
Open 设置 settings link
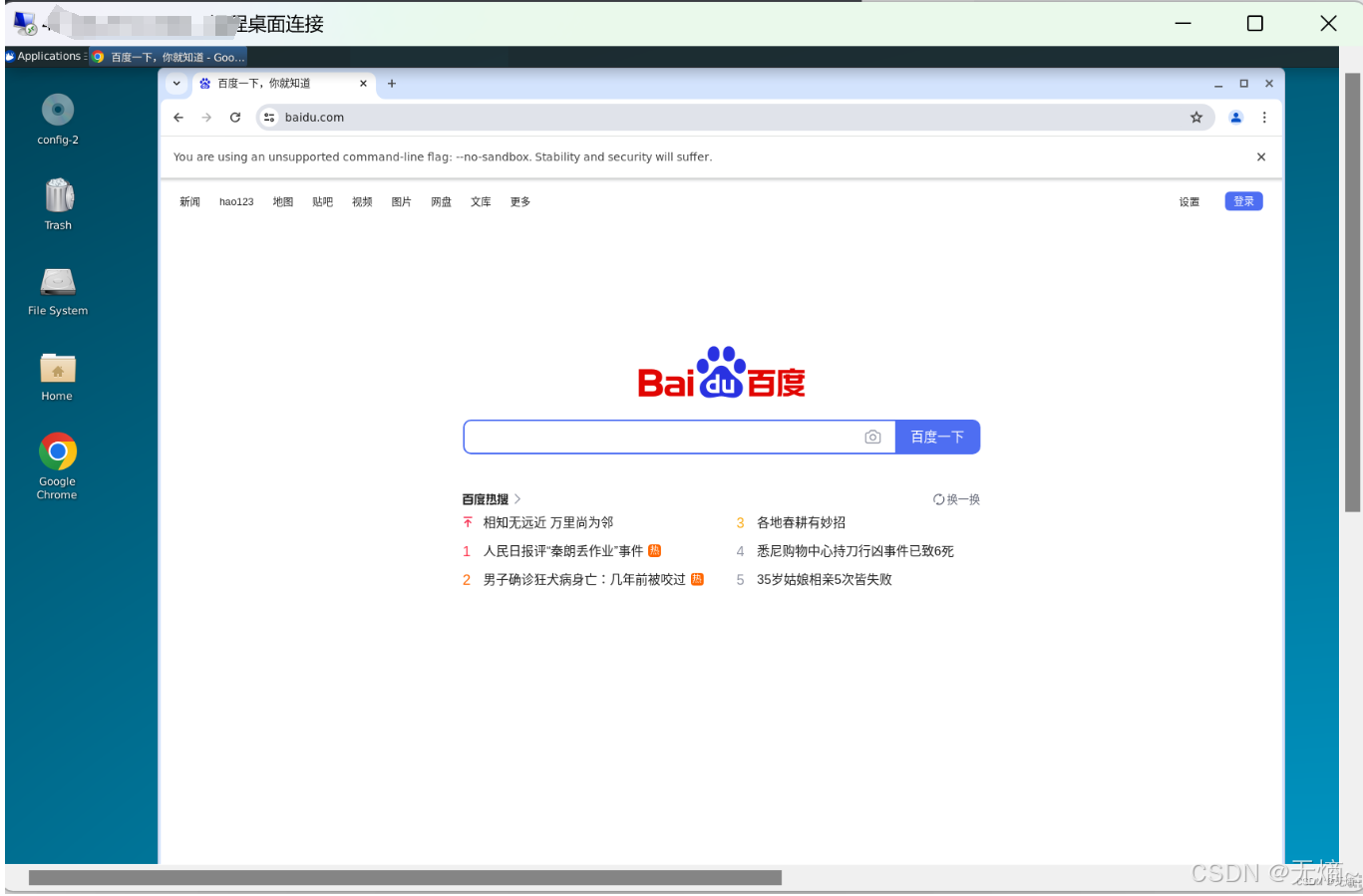click(1190, 202)
